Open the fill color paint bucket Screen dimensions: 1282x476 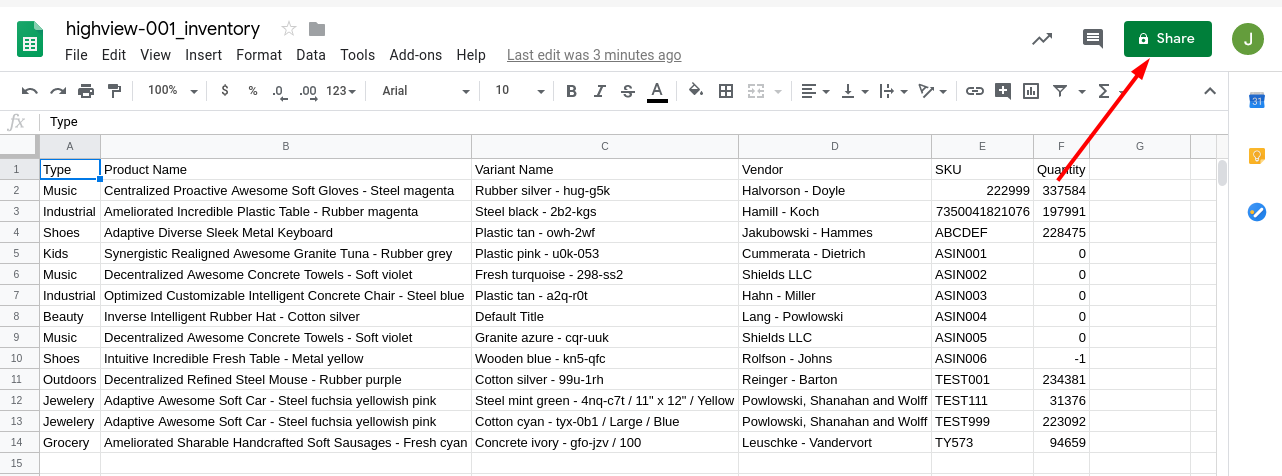coord(695,91)
